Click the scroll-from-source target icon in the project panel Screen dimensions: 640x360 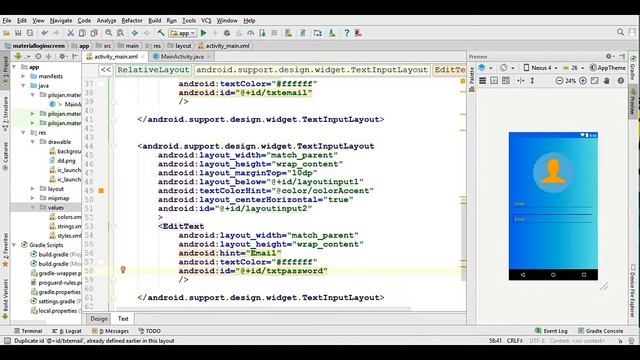[38, 56]
